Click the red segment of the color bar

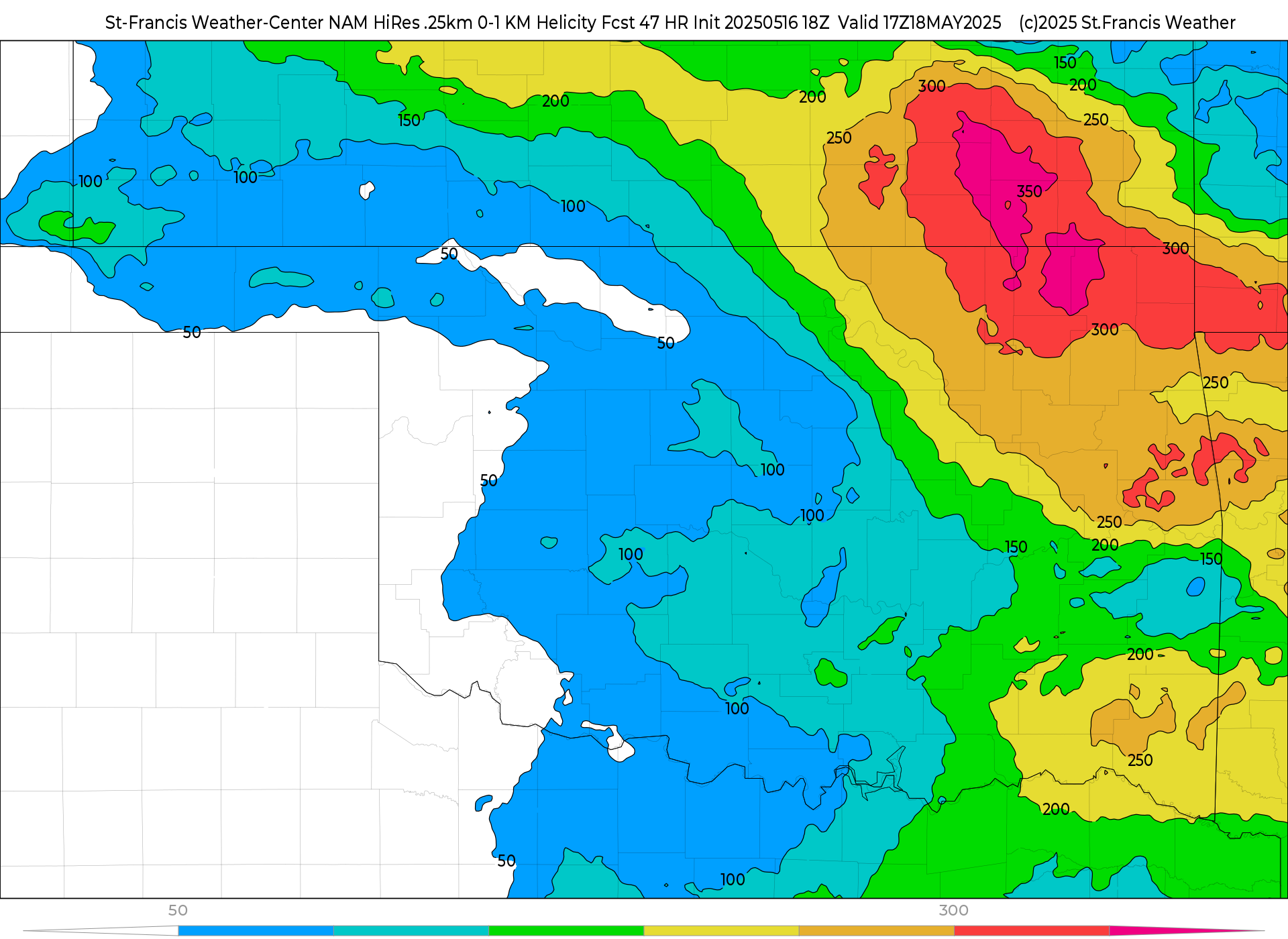point(1032,931)
